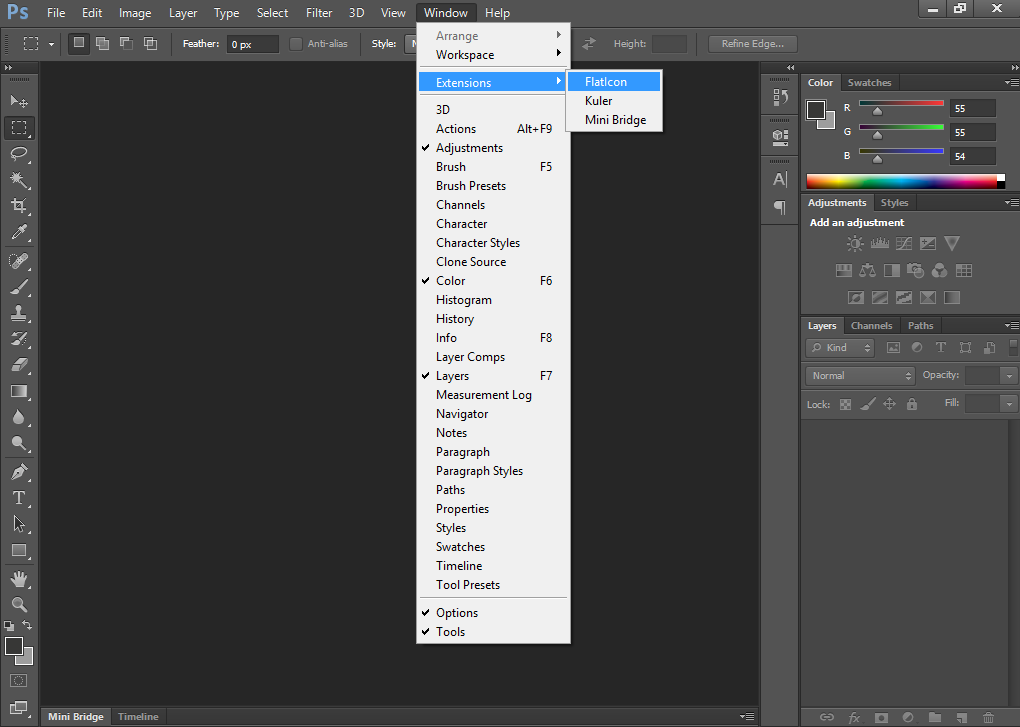This screenshot has height=727, width=1020.
Task: Open the Mini Bridge panel flyout menu
Action: point(747,717)
